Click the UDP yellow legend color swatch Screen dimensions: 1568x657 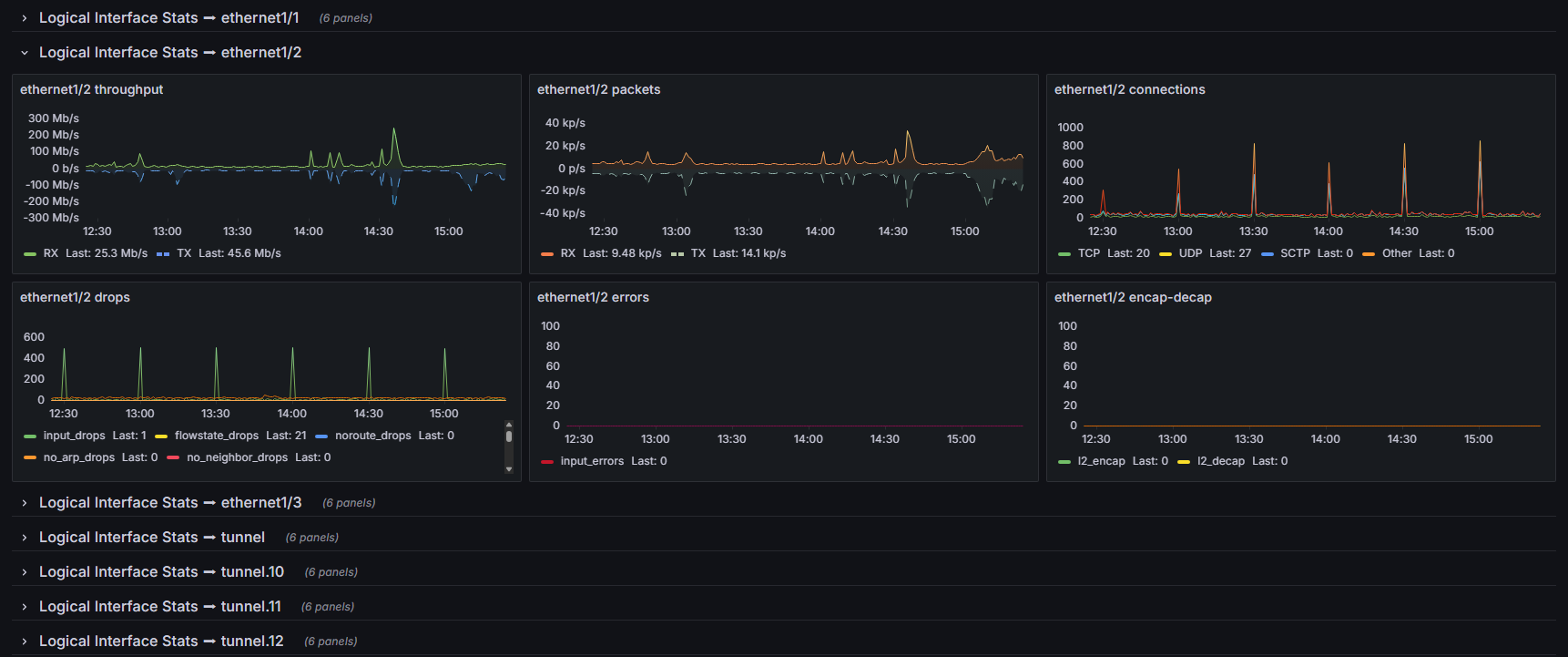click(x=1166, y=254)
